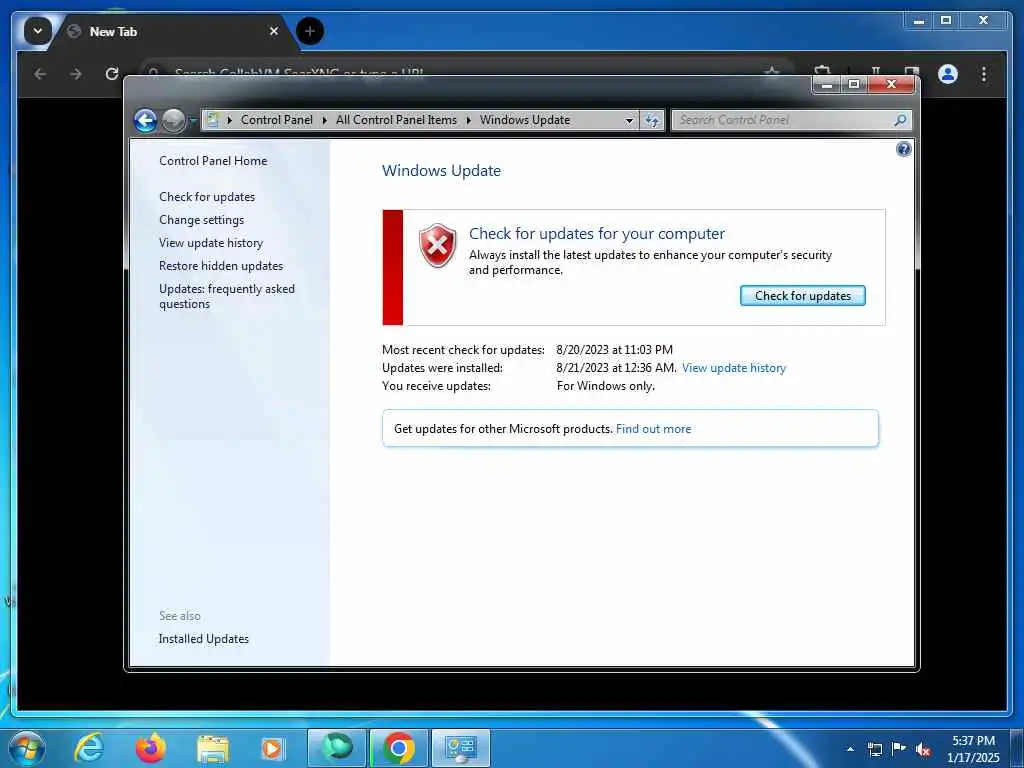This screenshot has height=768, width=1024.
Task: Open Windows Update help icon
Action: coord(903,149)
